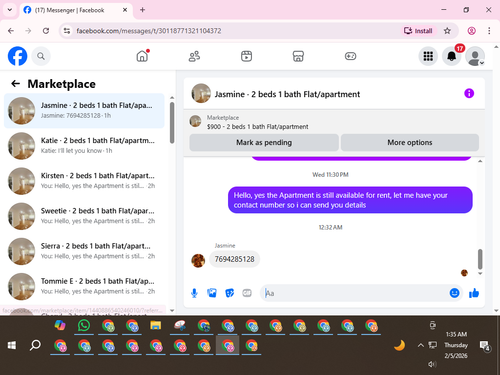500x375 pixels.
Task: Send a thumbs-up like
Action: [x=474, y=293]
